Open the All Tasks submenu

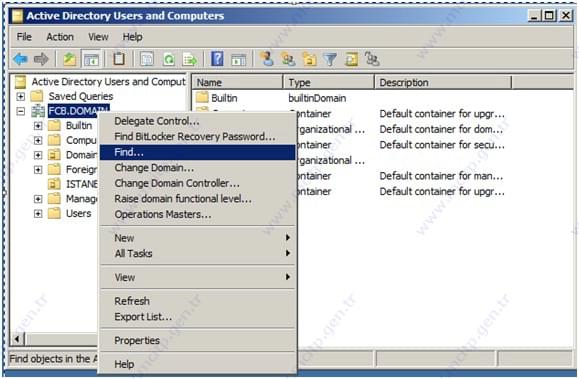click(198, 253)
